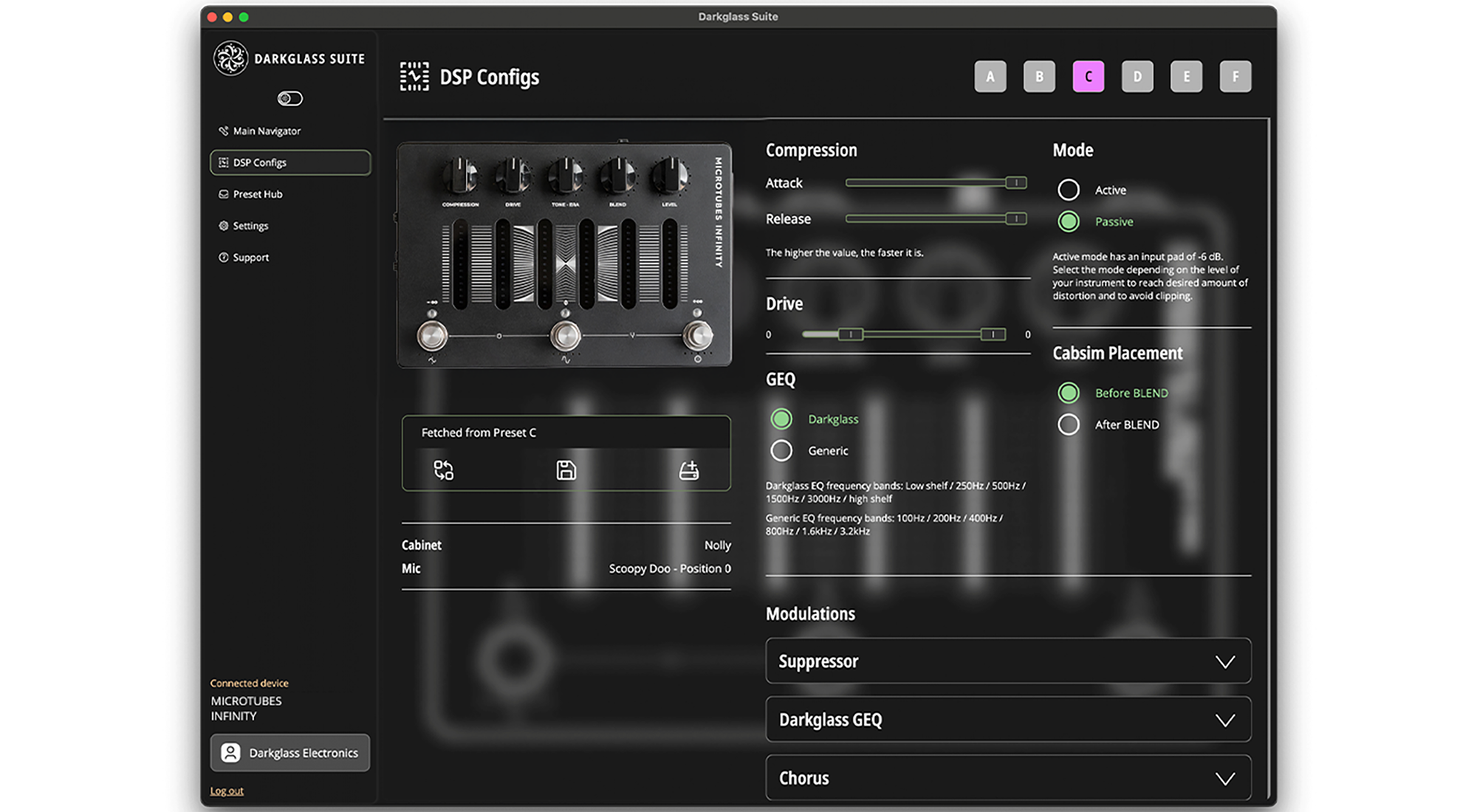Expand the Suppressor modulation section
The image size is (1477, 812).
tap(1008, 661)
